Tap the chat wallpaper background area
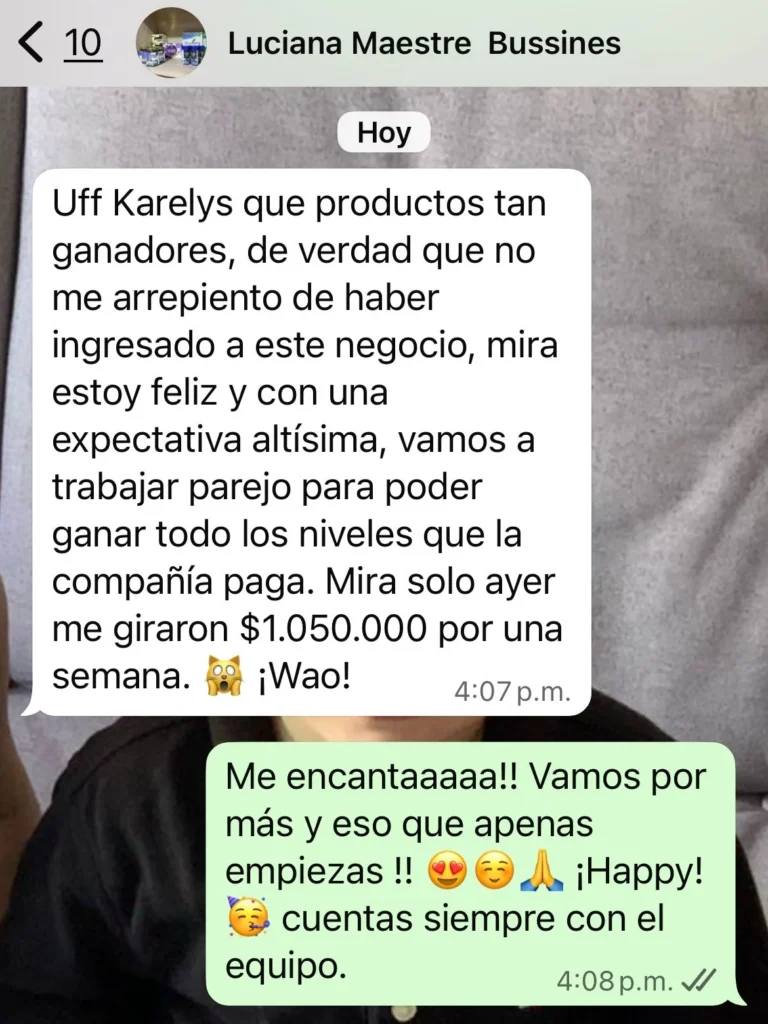The height and width of the screenshot is (1024, 768). tap(679, 424)
